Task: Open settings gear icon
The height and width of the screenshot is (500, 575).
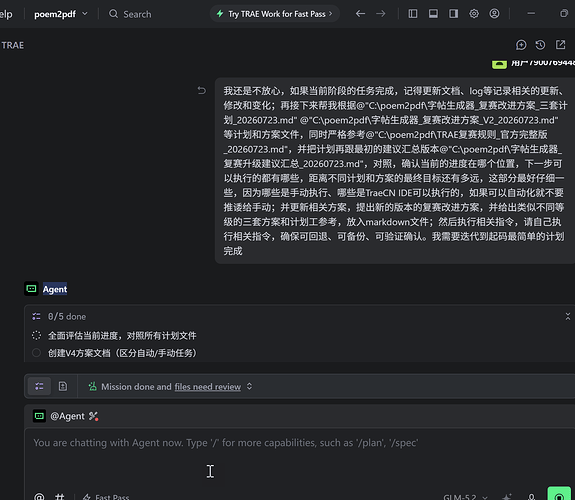Action: coord(474,14)
